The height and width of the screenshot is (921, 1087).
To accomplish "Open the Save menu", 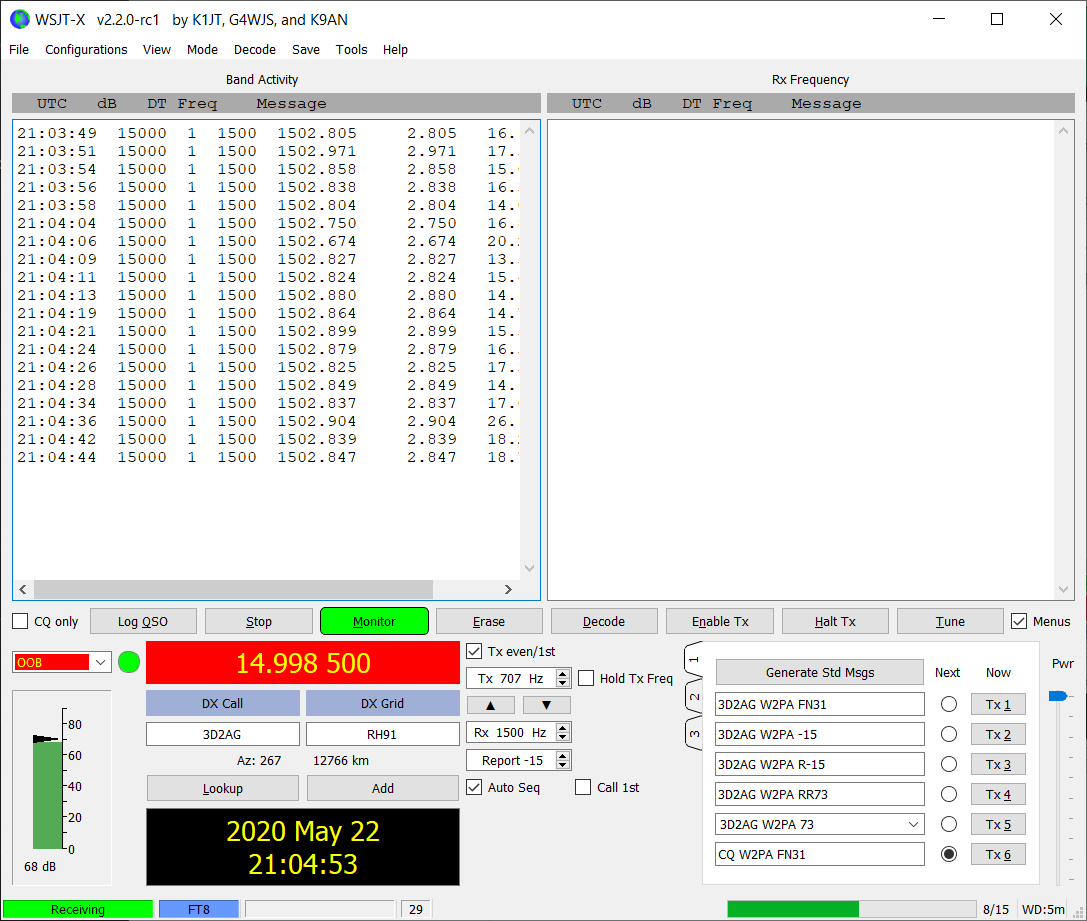I will click(306, 50).
